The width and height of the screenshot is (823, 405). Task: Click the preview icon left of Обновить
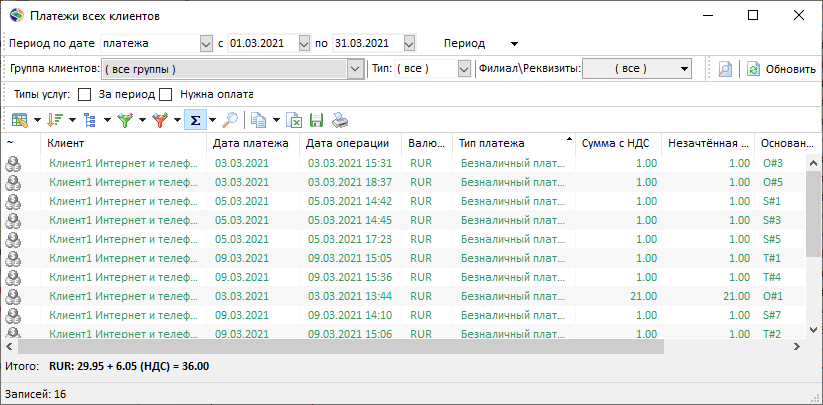tap(725, 69)
